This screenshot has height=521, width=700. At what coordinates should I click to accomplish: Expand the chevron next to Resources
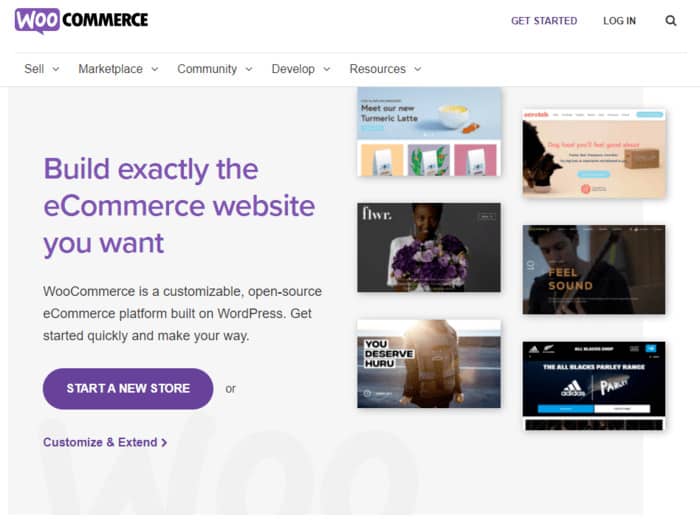point(417,69)
